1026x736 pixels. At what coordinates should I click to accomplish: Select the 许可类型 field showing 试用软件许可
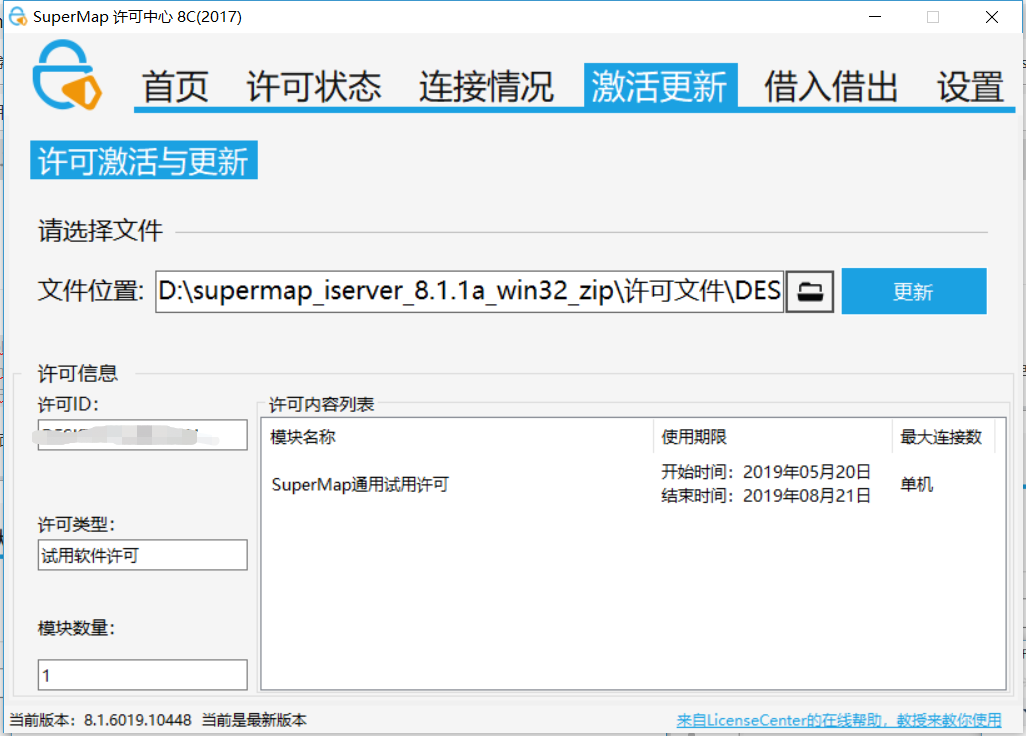click(x=141, y=555)
